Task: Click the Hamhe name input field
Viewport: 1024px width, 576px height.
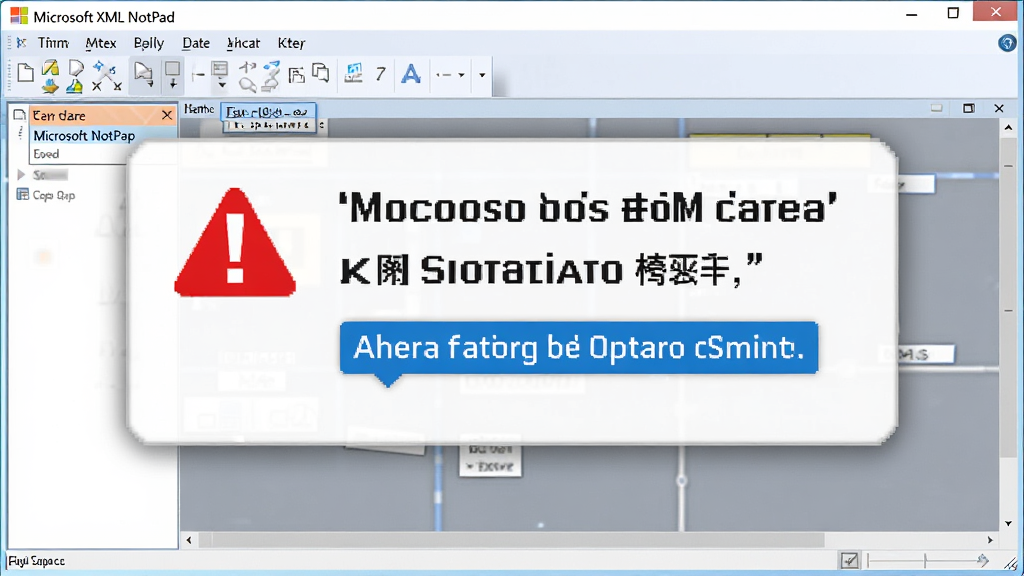Action: click(268, 112)
